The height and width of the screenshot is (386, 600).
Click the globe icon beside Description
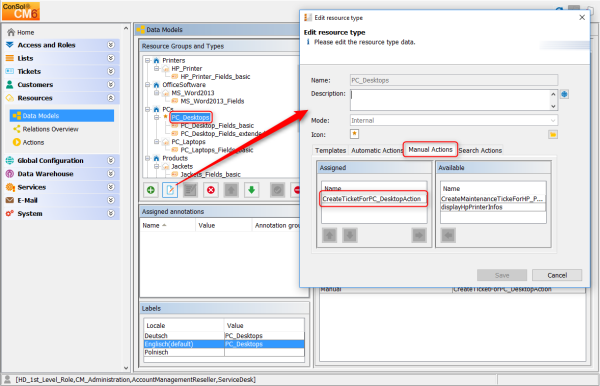click(x=564, y=94)
